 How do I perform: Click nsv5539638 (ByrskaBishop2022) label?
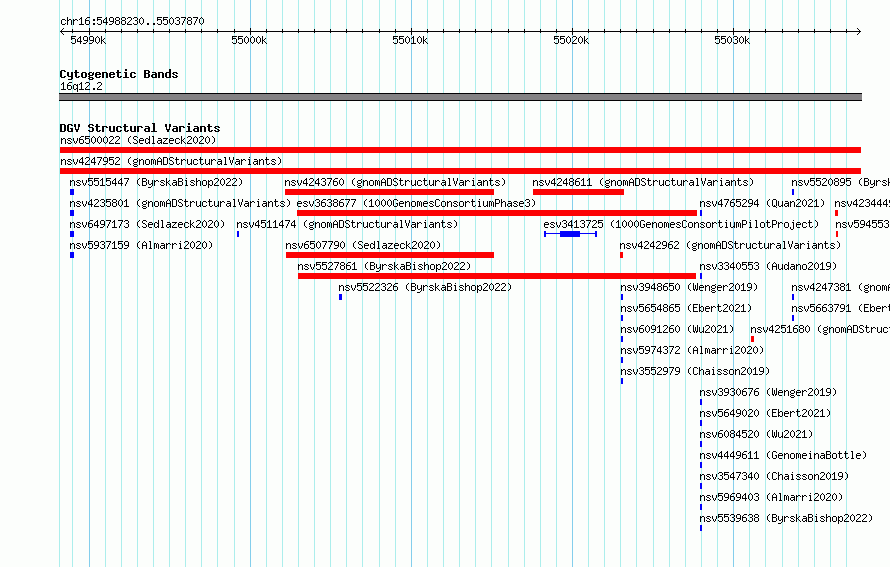click(x=786, y=518)
